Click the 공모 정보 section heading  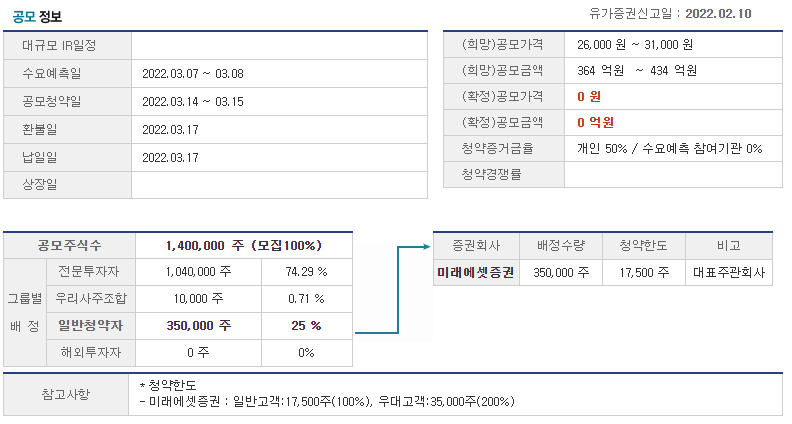37,17
